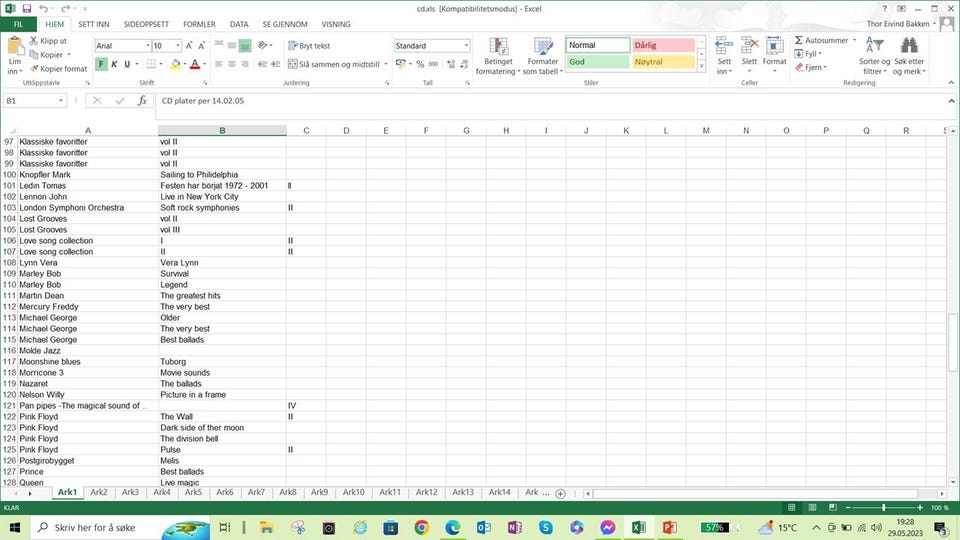960x540 pixels.
Task: Increase decimal places
Action: tap(451, 64)
